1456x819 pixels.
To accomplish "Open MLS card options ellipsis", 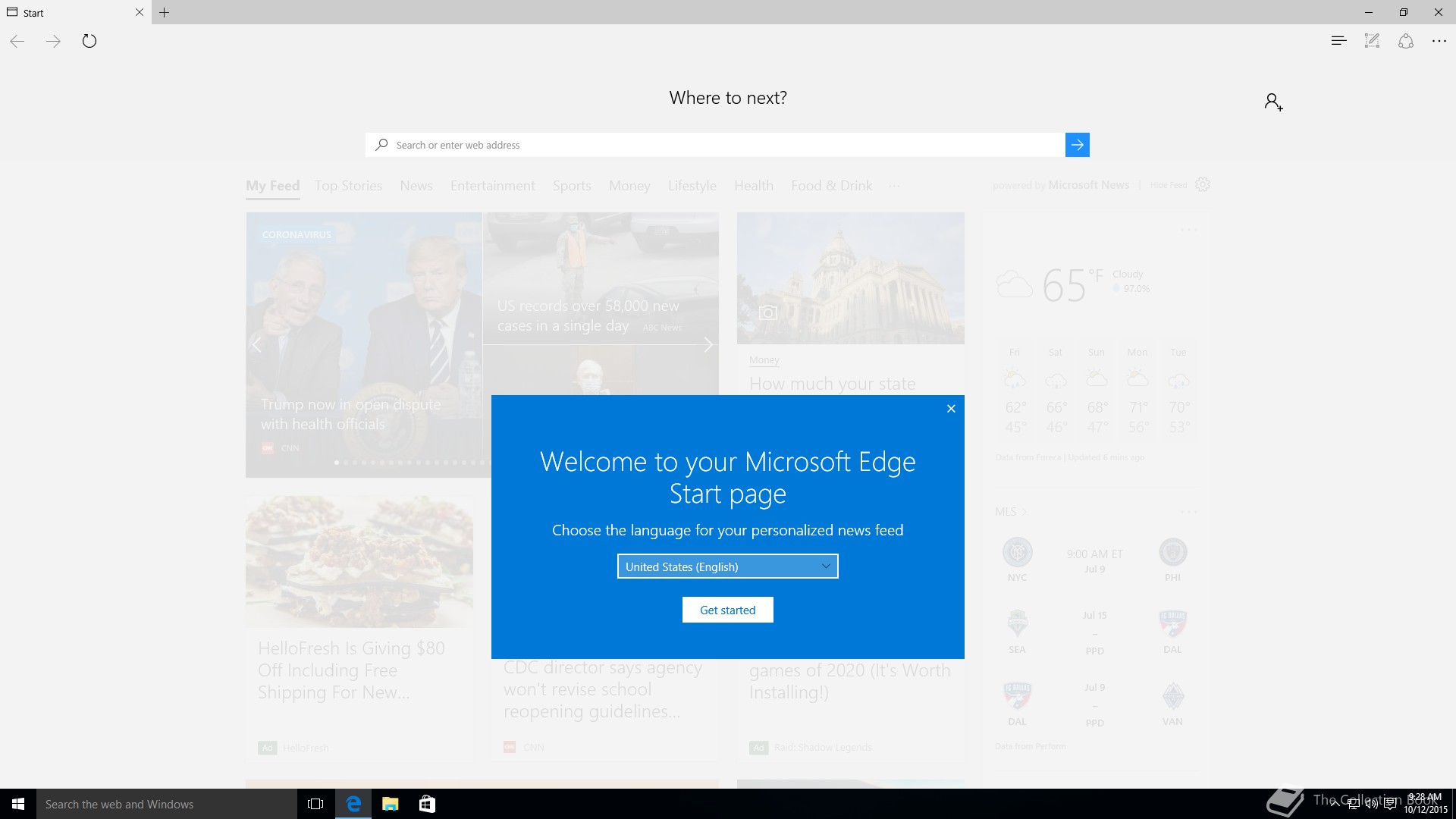I will pos(1188,512).
